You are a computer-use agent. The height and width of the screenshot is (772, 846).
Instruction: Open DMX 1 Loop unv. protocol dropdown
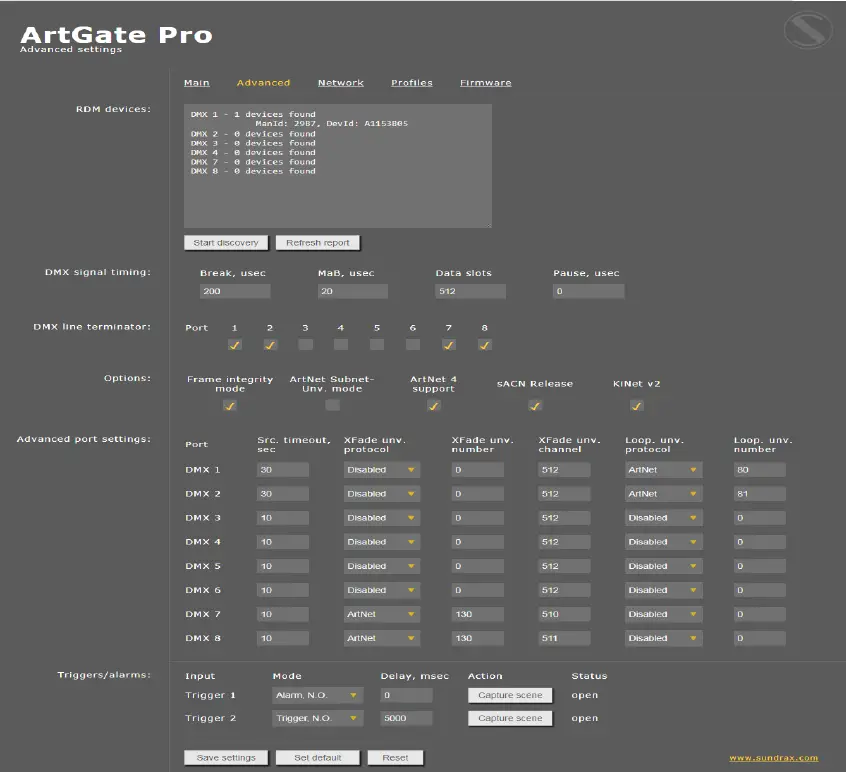(664, 470)
